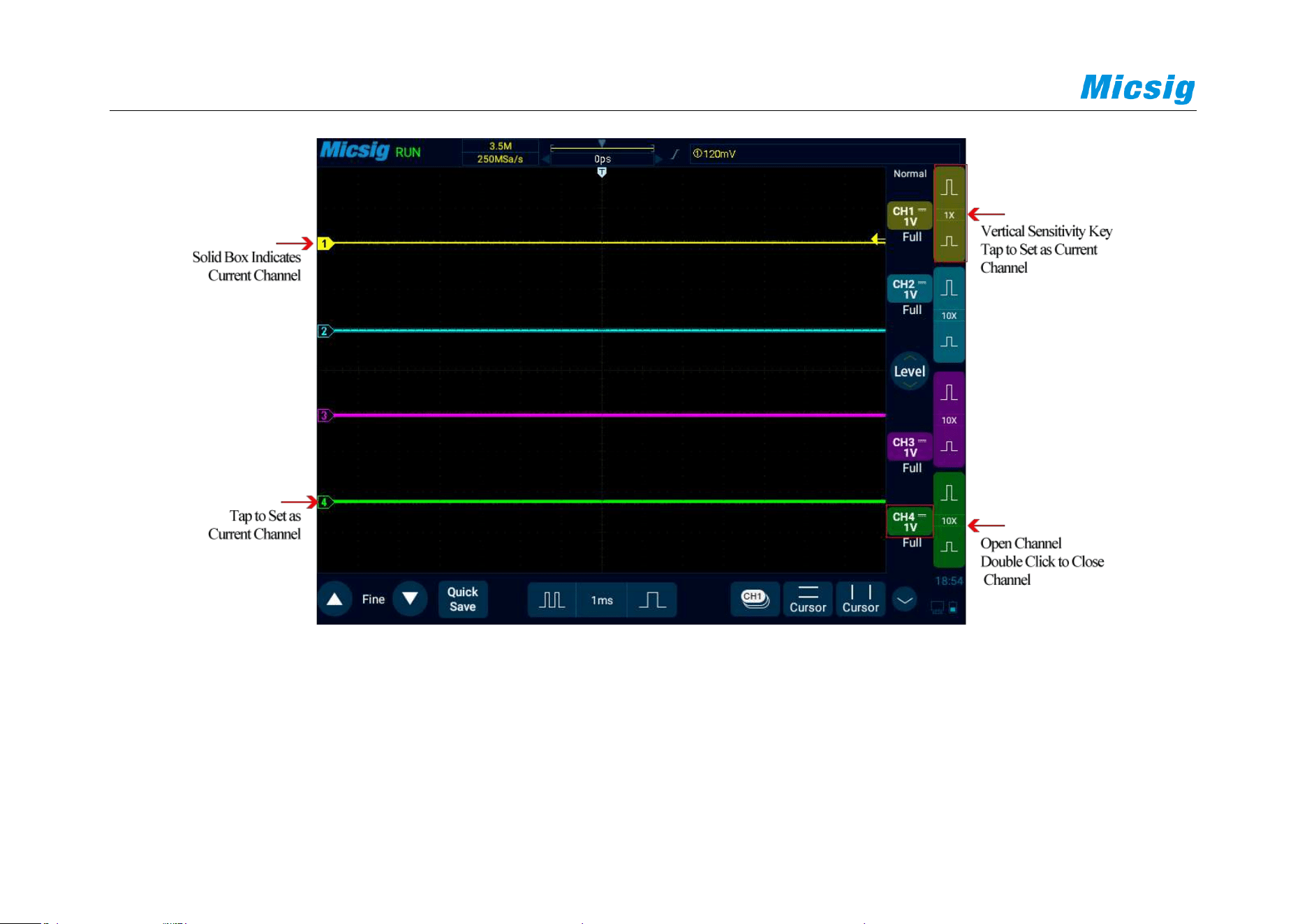Tap the Fine adjustment label

374,599
